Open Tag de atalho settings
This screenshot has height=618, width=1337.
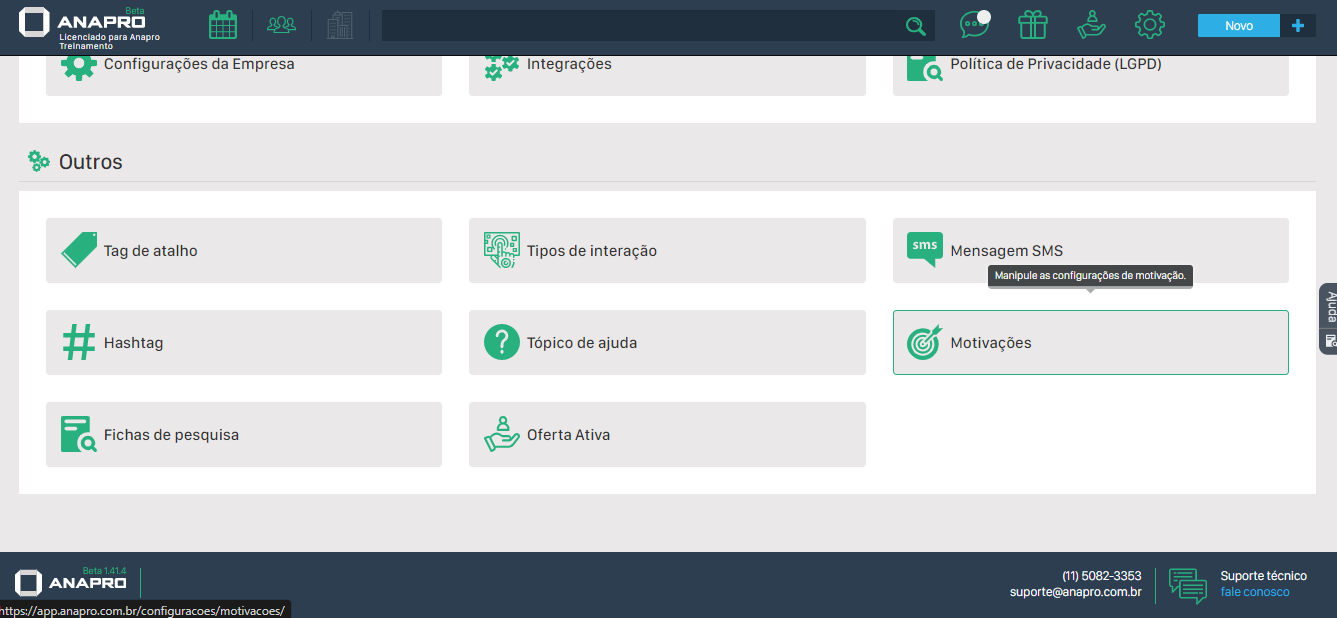(x=243, y=251)
